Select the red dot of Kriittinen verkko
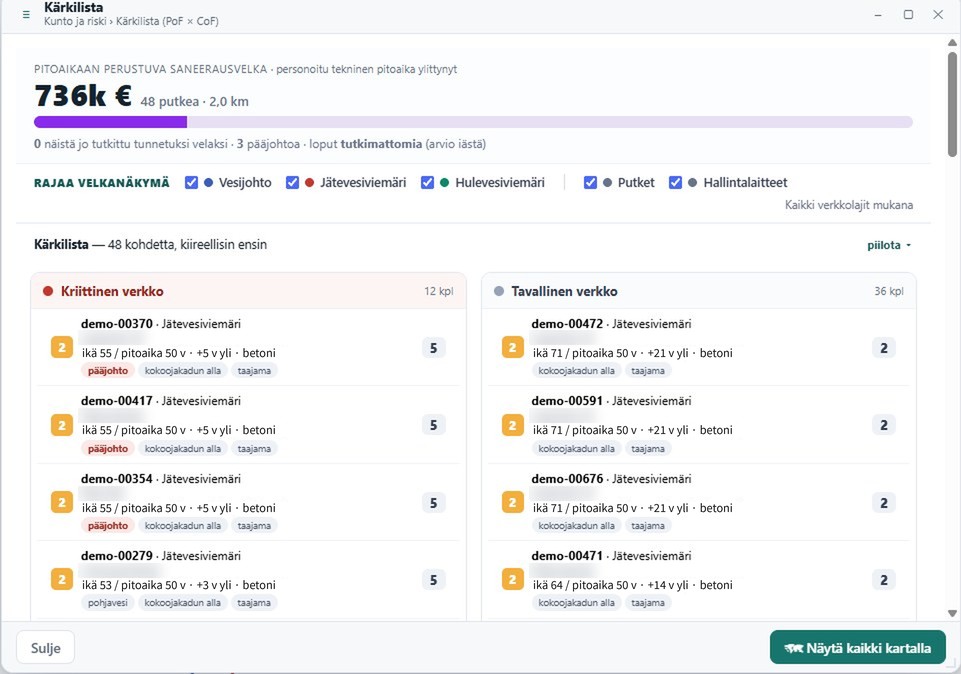 pyautogui.click(x=48, y=291)
